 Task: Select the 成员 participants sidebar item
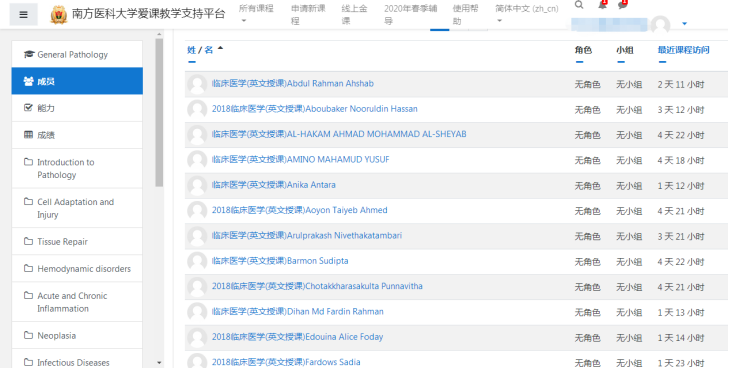click(77, 81)
